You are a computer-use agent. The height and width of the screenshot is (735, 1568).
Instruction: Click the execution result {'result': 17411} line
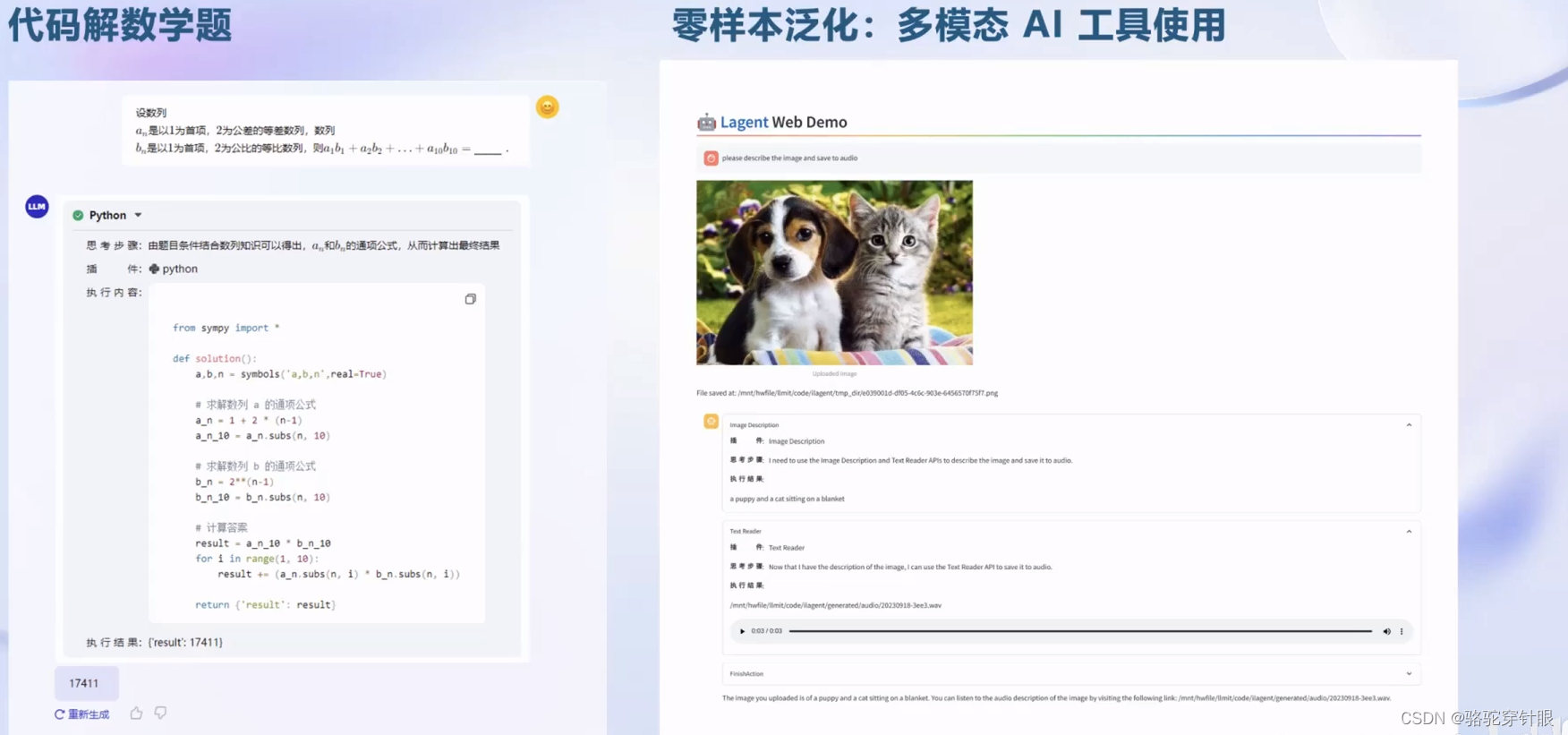pyautogui.click(x=154, y=642)
